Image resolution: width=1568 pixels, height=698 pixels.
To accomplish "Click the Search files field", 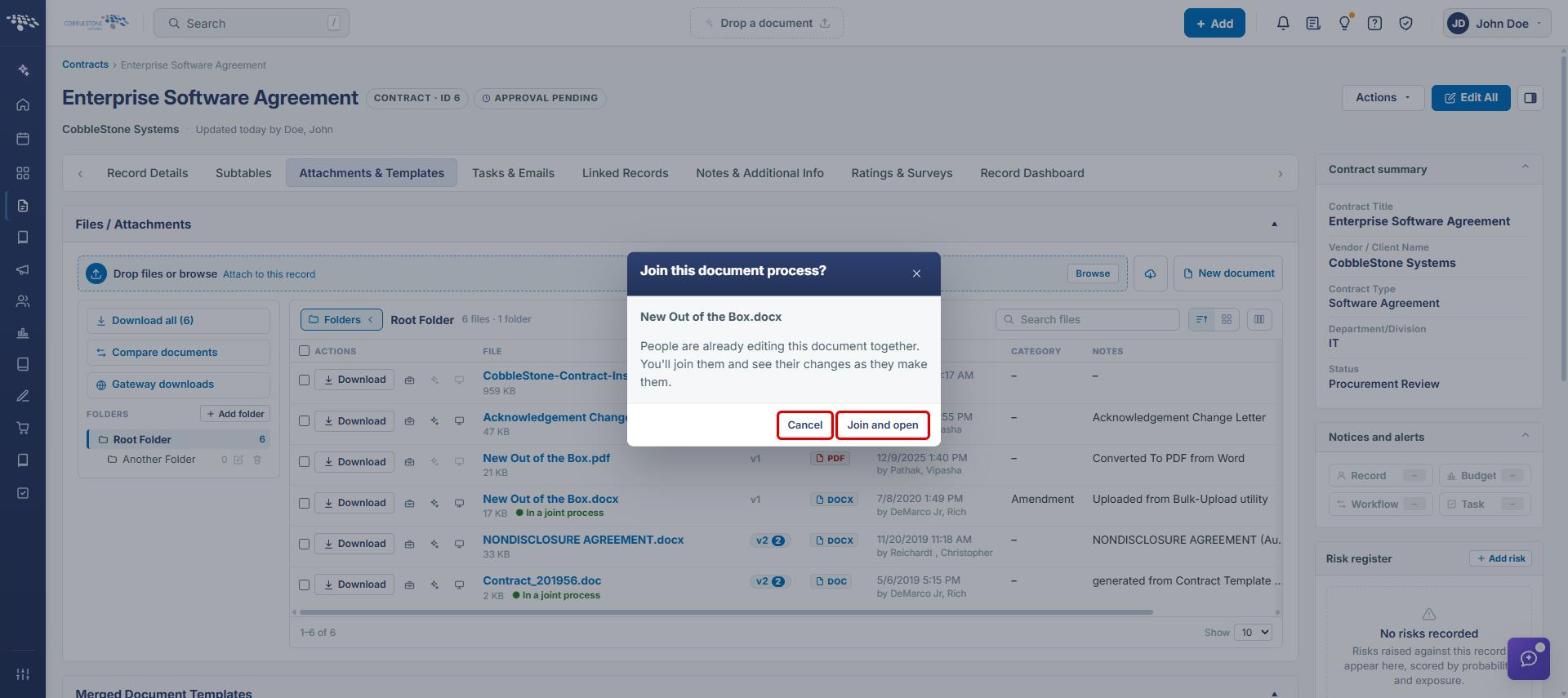I will [x=1087, y=320].
